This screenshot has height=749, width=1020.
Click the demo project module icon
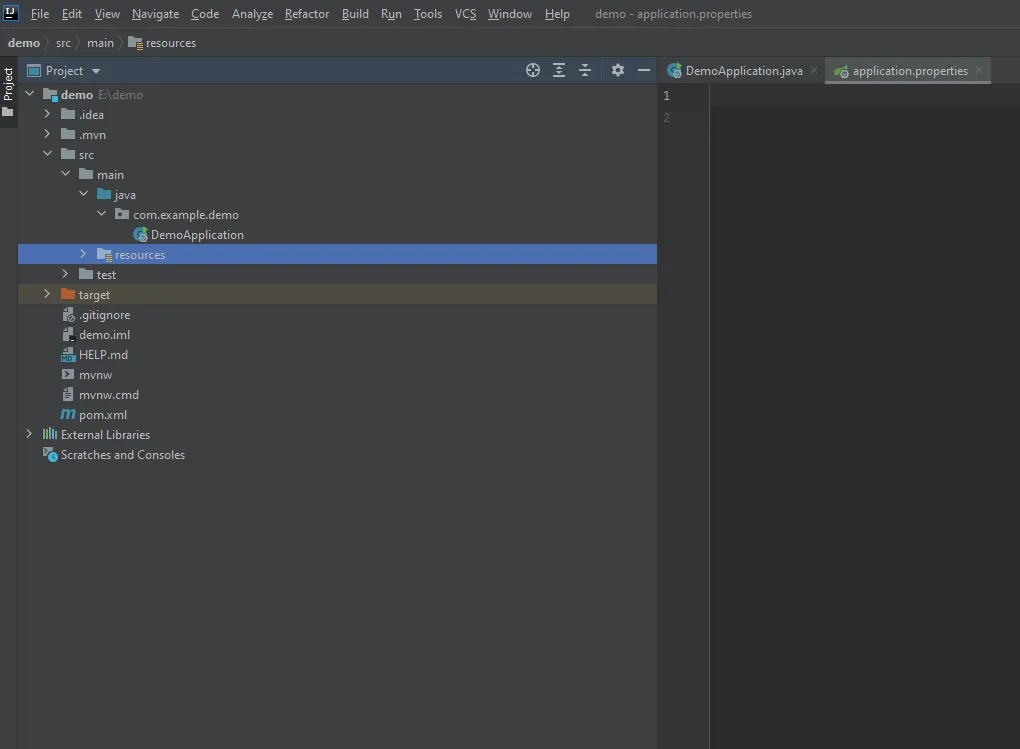tap(50, 94)
